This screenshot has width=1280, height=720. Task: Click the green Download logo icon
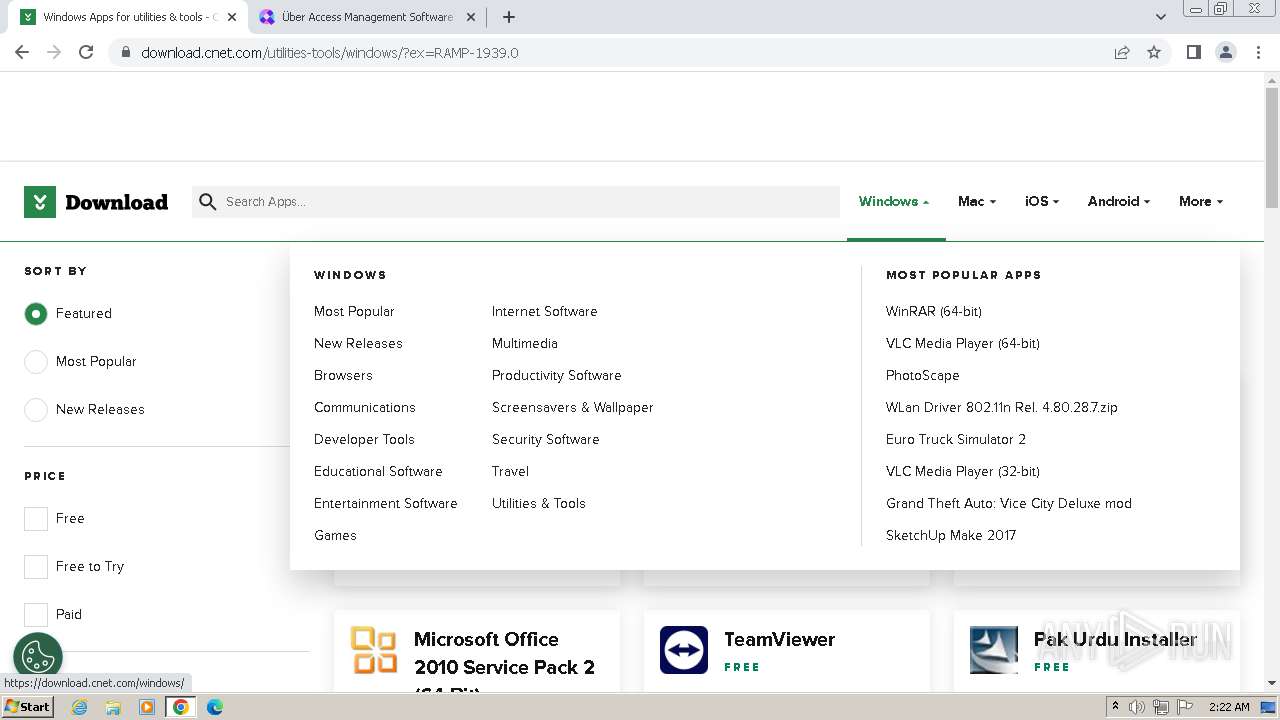[x=40, y=202]
